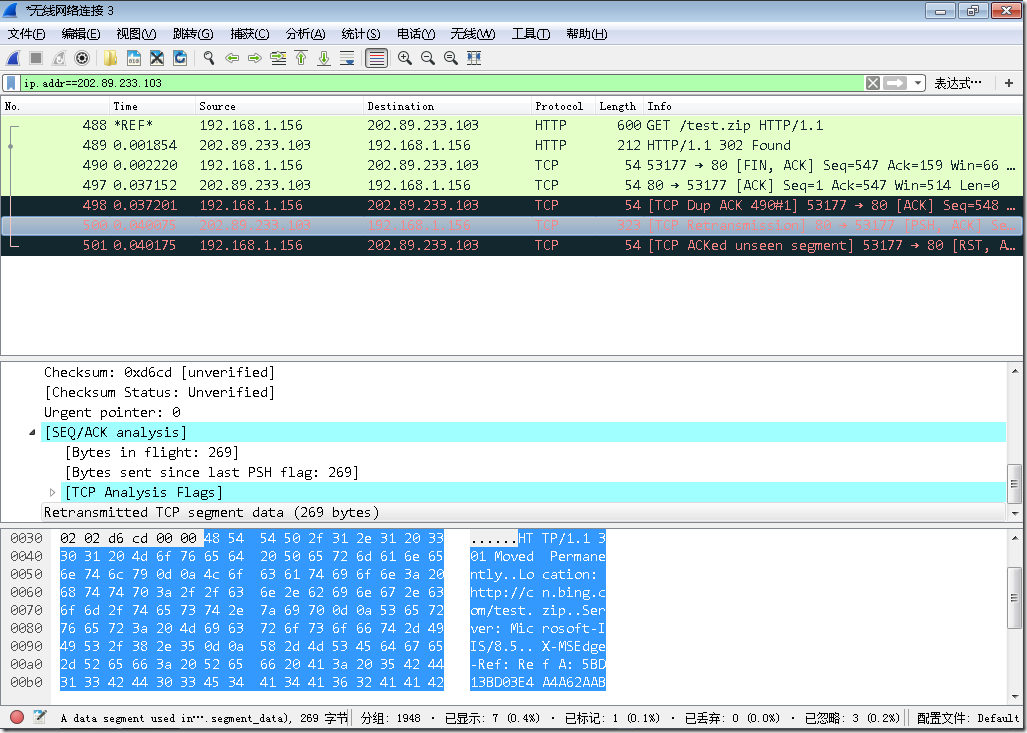1027x733 pixels.
Task: Close the capture file icon
Action: (157, 58)
